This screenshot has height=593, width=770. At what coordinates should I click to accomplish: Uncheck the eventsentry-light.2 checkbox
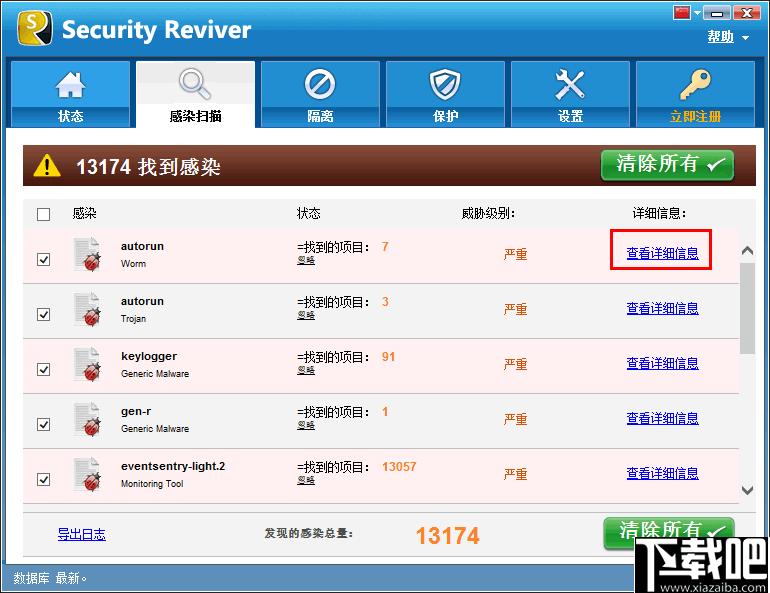[43, 479]
